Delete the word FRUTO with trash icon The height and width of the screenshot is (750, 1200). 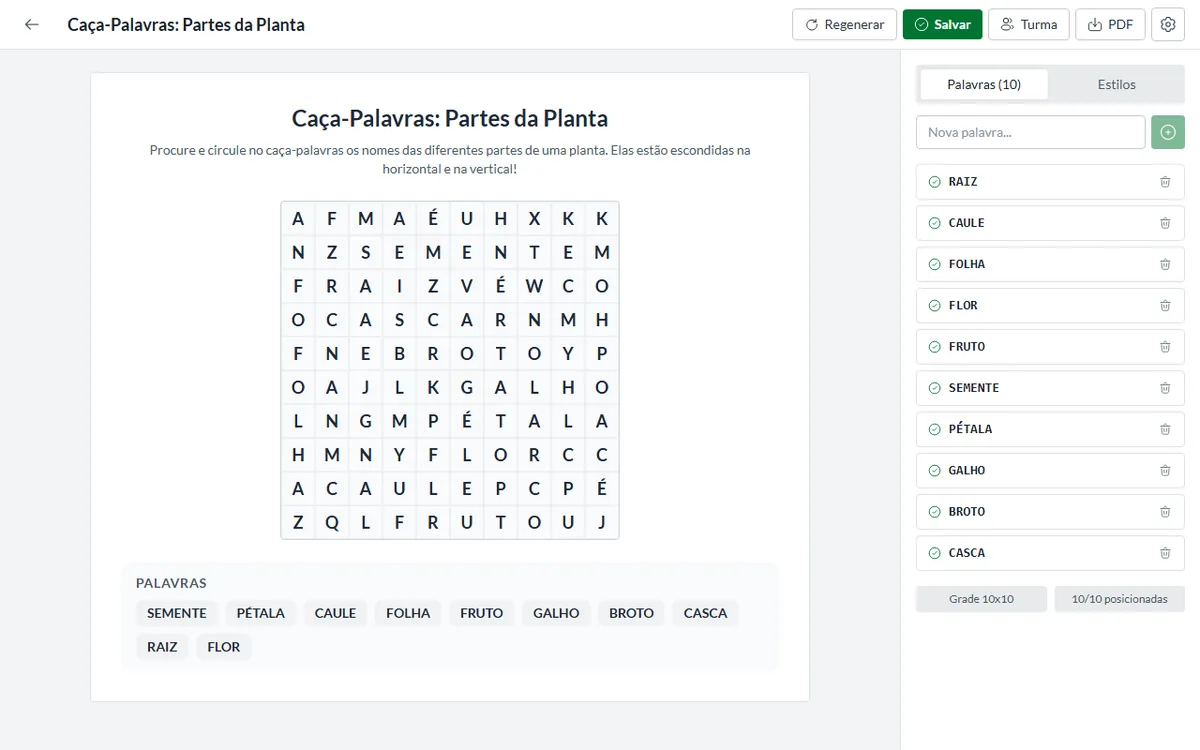pyautogui.click(x=1165, y=347)
